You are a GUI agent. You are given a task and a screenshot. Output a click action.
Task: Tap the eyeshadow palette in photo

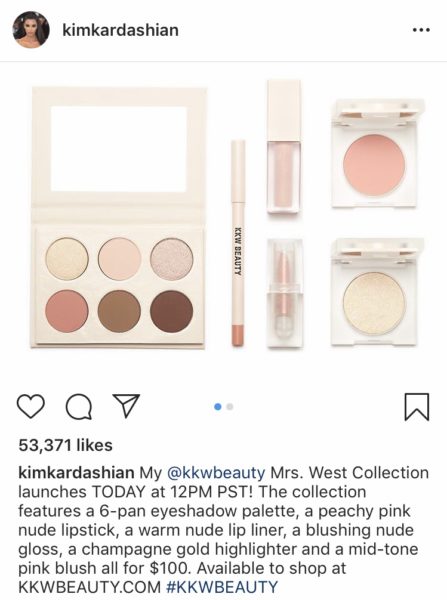click(x=119, y=217)
